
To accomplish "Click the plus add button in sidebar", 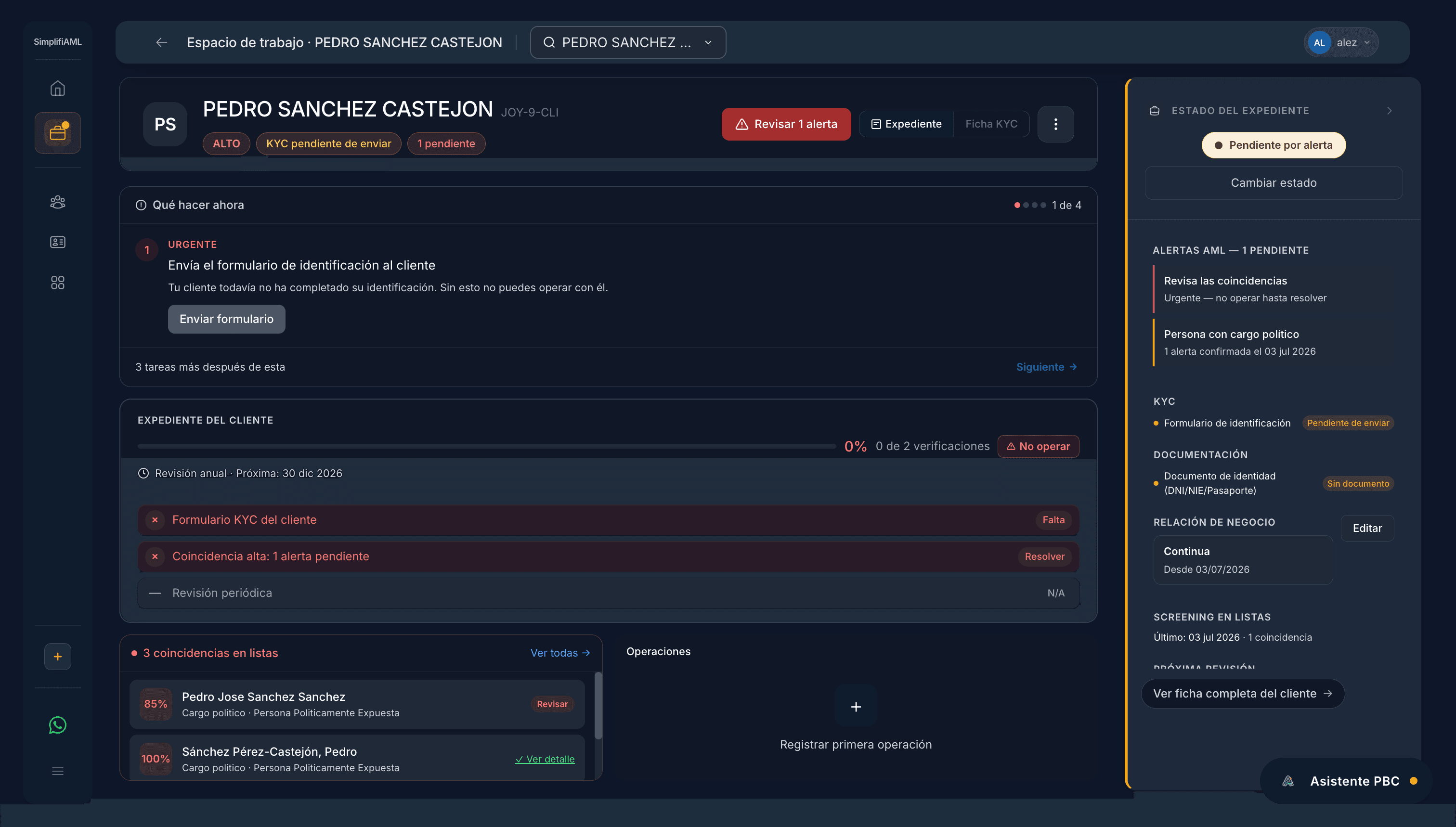I will pos(57,657).
